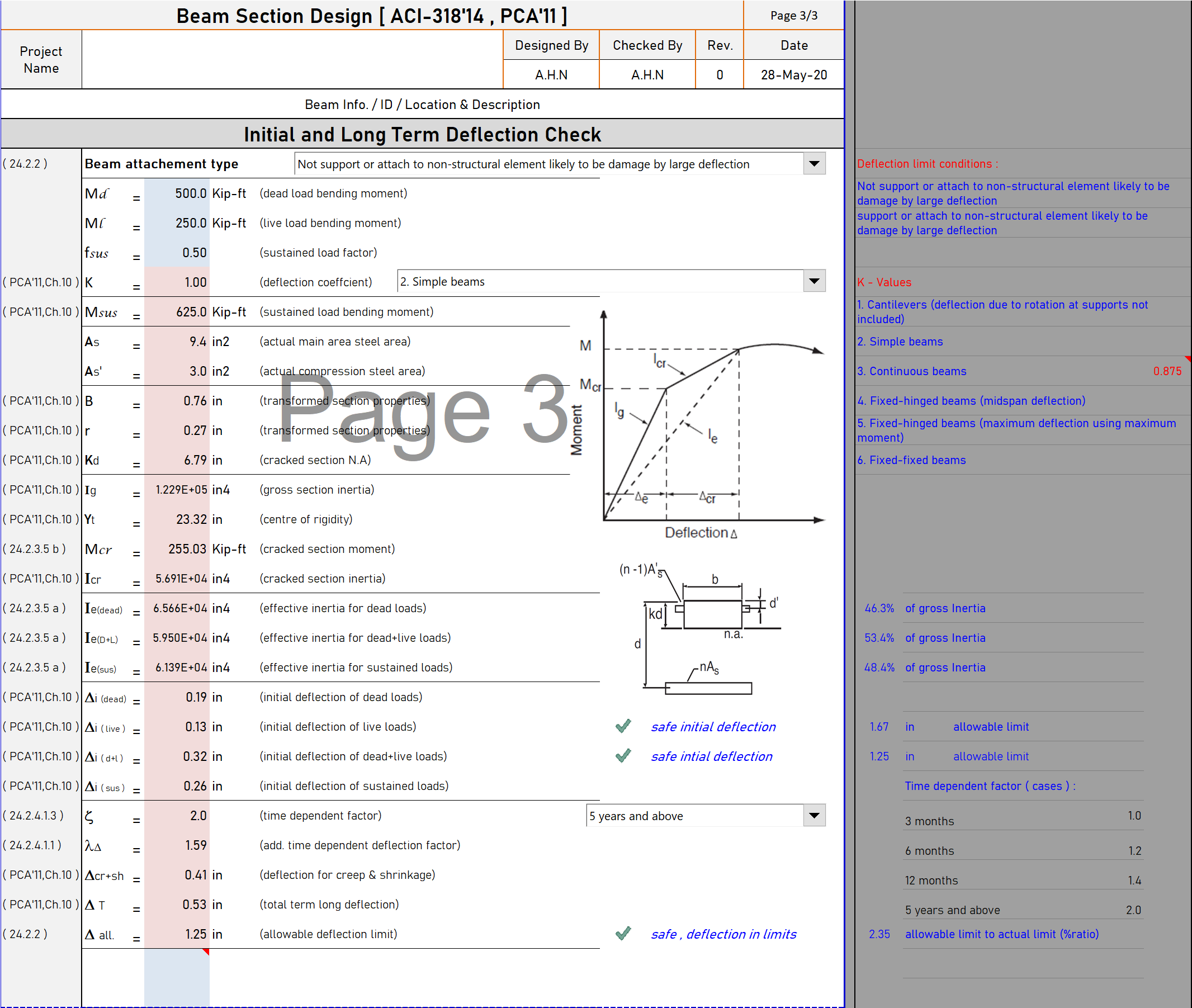This screenshot has height=1008, width=1192.
Task: Select creep and shrinkage deflection 0.41
Action: point(177,875)
